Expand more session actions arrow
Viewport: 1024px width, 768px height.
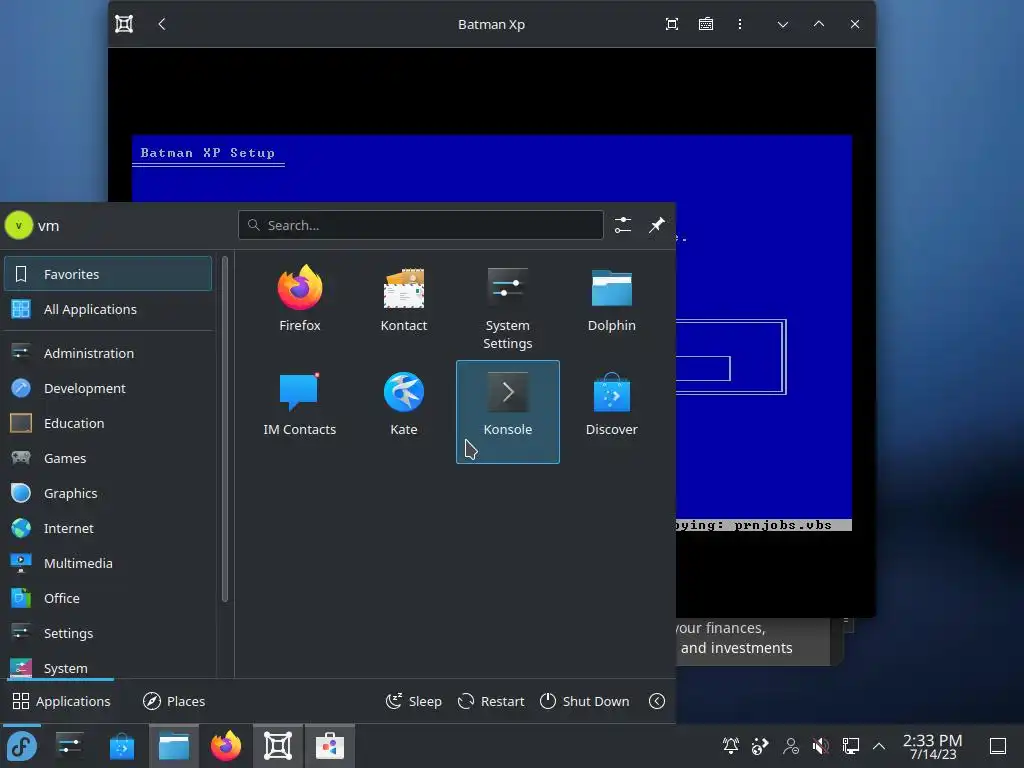coord(657,701)
